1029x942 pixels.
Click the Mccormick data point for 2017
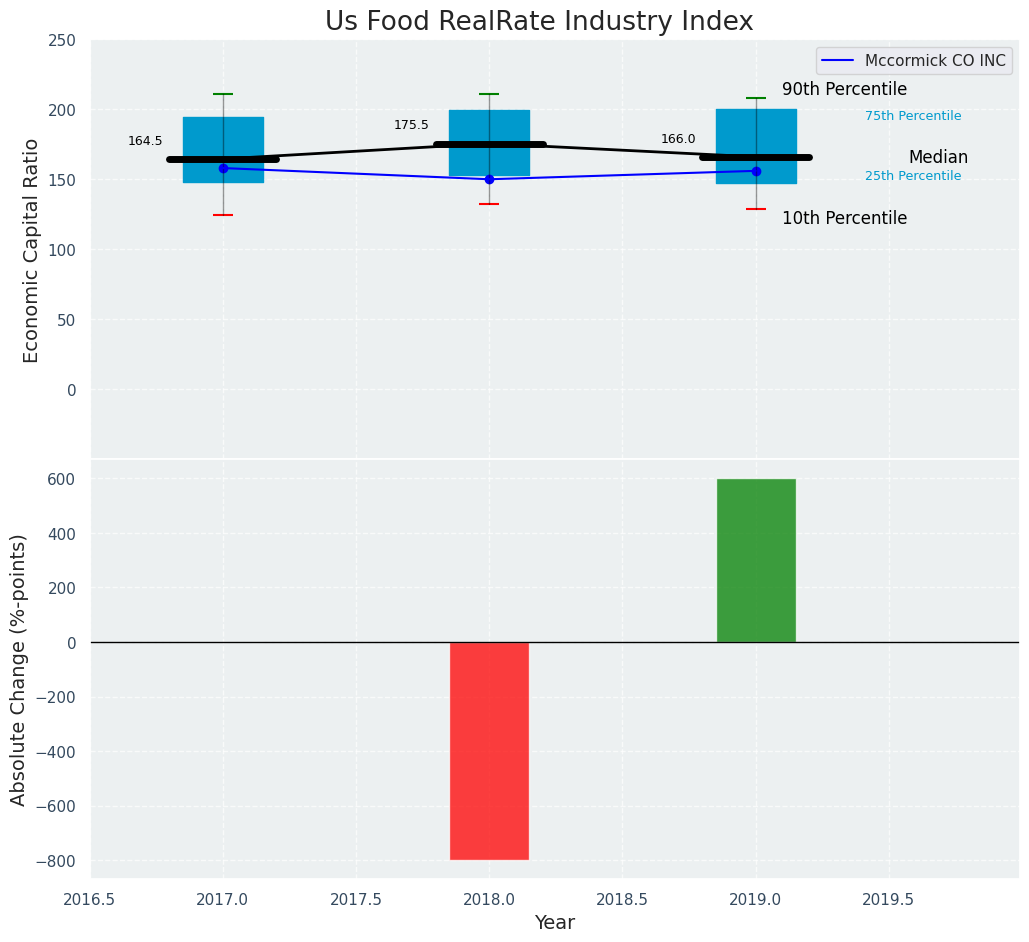tap(223, 168)
